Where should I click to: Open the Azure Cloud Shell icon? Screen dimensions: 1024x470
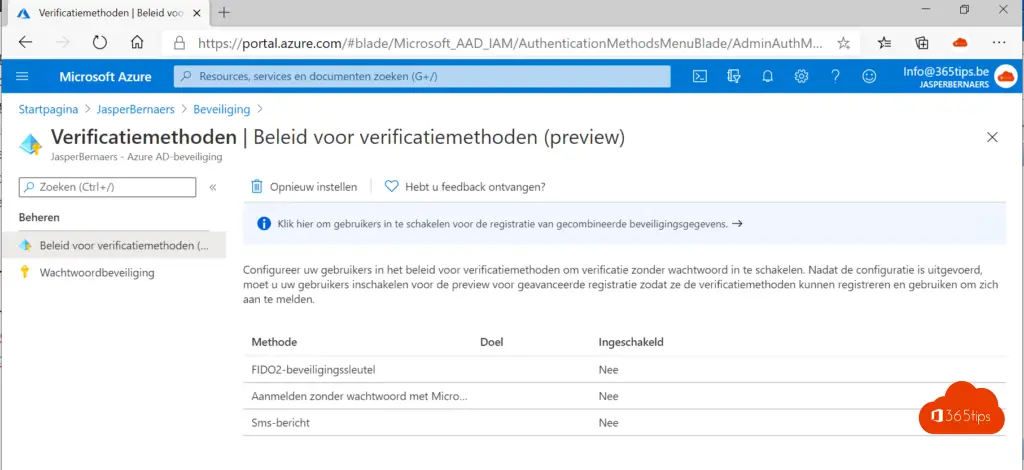point(701,76)
